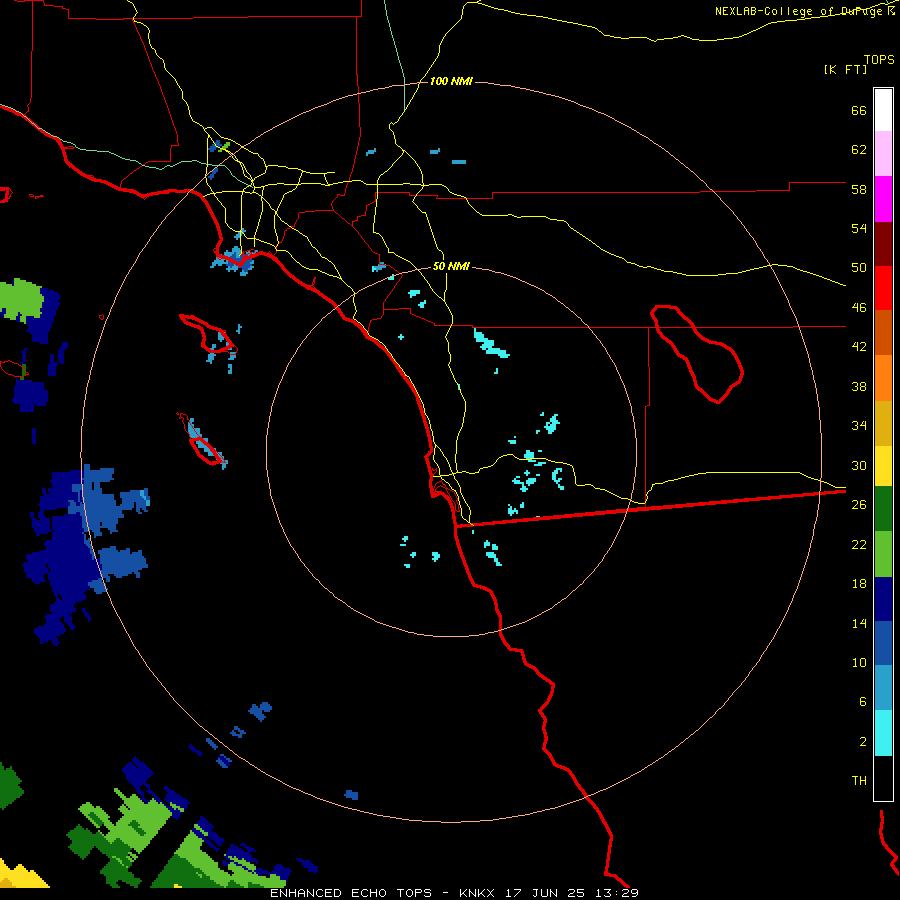Click the "NEXLAB-College of DuPage" credit text
This screenshot has height=900, width=900.
[x=800, y=11]
